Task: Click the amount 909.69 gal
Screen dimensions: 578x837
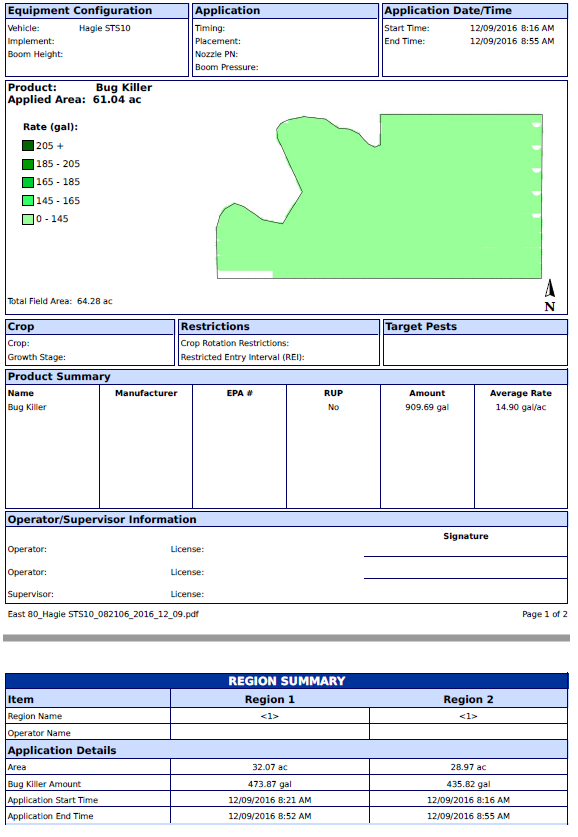Action: coord(427,407)
